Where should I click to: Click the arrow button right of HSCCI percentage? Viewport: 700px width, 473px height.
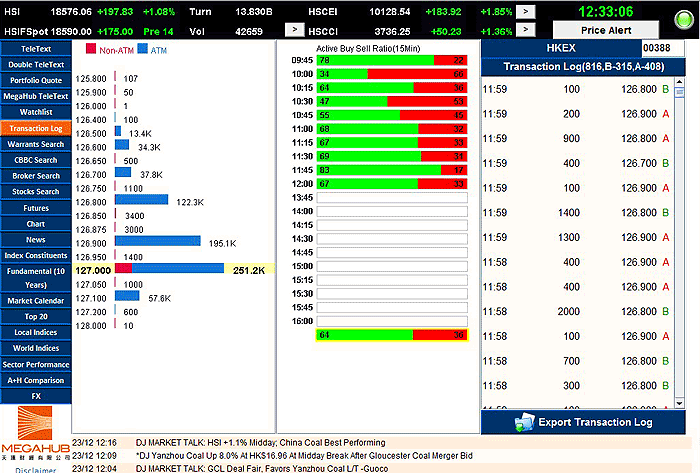point(527,31)
